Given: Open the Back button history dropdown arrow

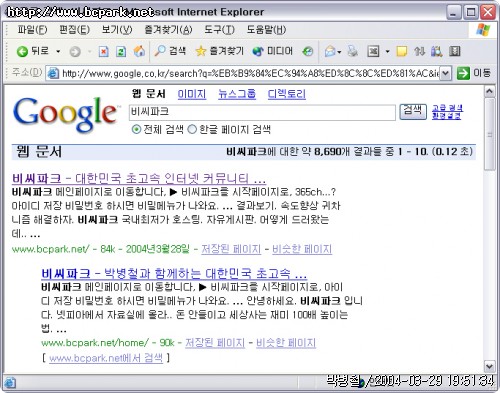Looking at the screenshot, I should click(58, 51).
